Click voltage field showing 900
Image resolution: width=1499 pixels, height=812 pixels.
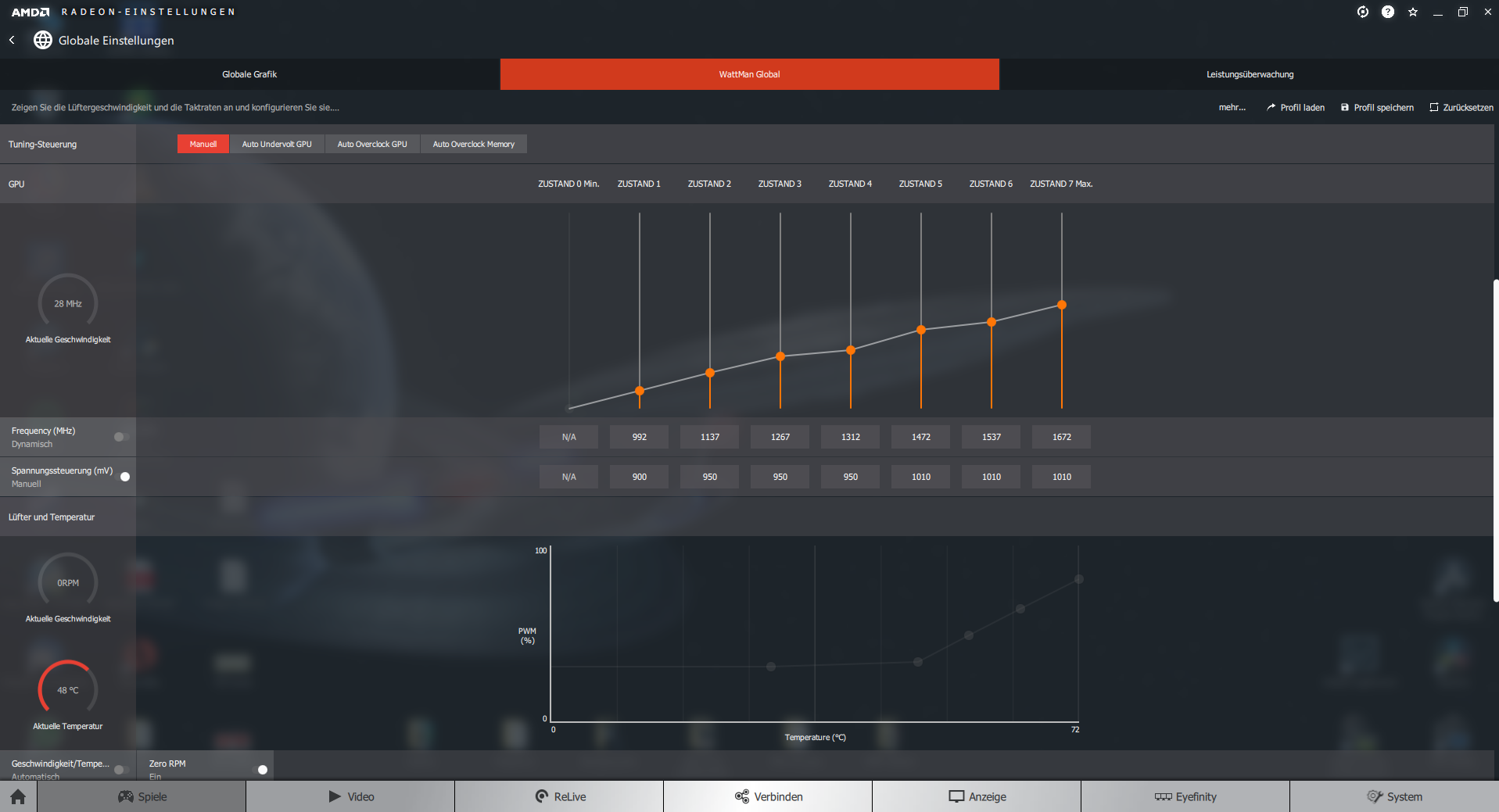[640, 477]
